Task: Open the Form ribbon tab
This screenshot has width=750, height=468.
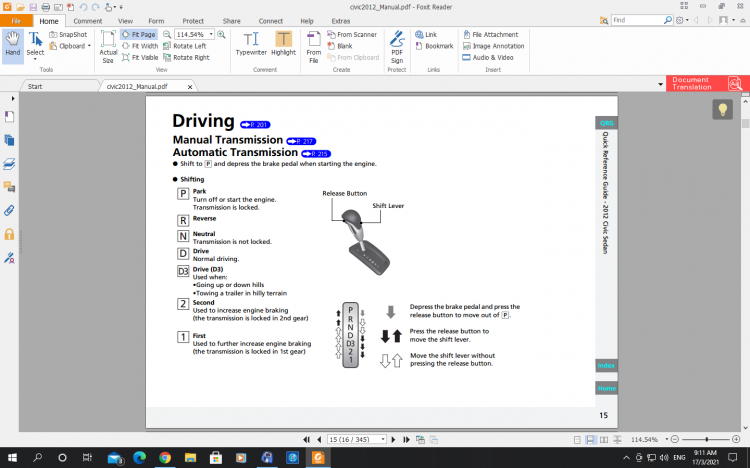Action: point(156,21)
